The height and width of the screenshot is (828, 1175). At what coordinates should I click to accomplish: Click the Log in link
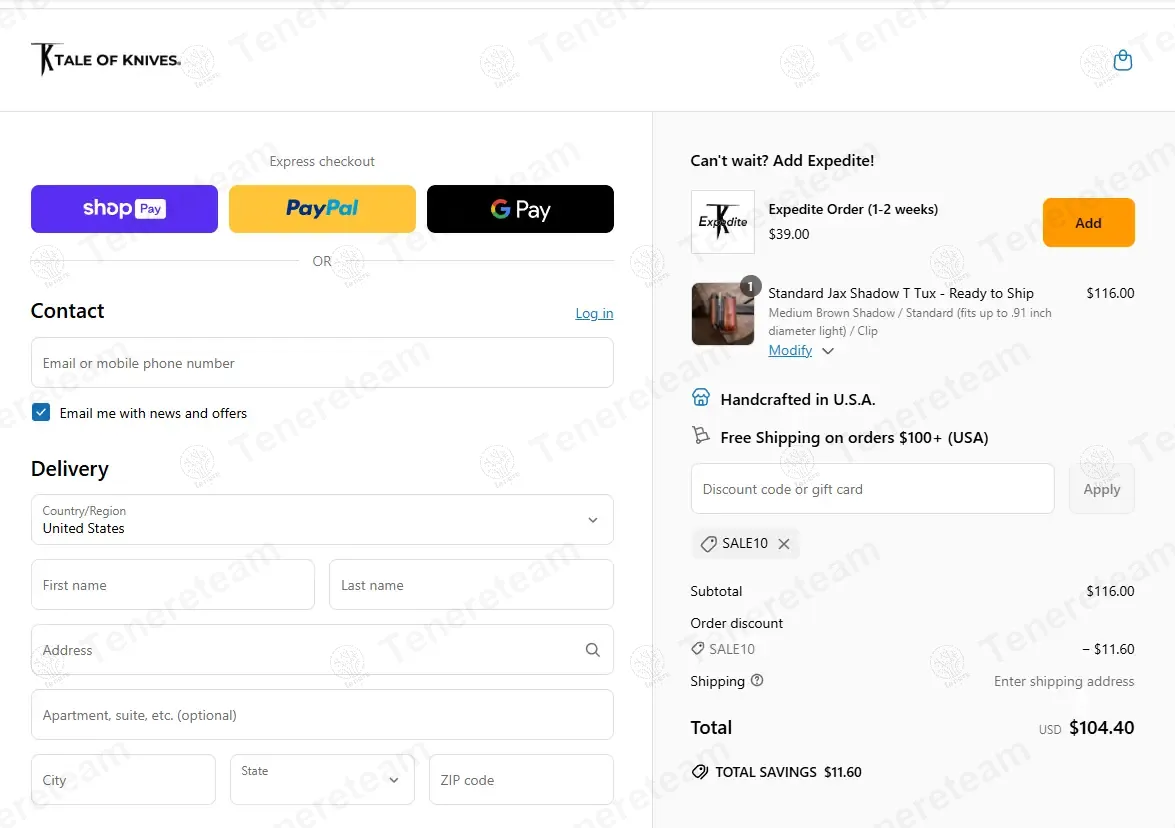594,313
